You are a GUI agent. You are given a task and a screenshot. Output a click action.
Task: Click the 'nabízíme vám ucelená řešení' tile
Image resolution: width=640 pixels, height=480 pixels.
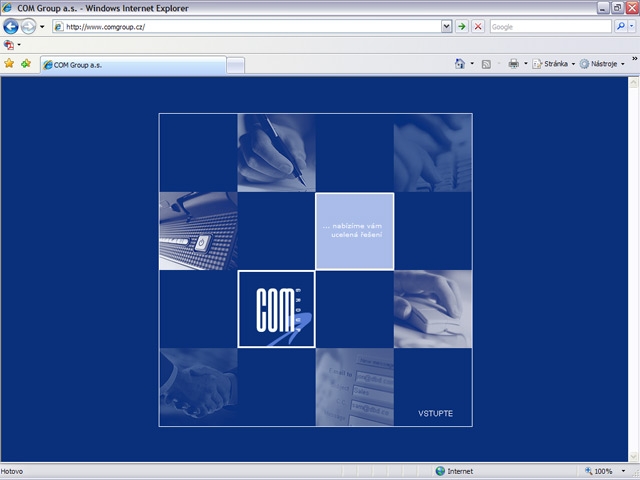(355, 231)
